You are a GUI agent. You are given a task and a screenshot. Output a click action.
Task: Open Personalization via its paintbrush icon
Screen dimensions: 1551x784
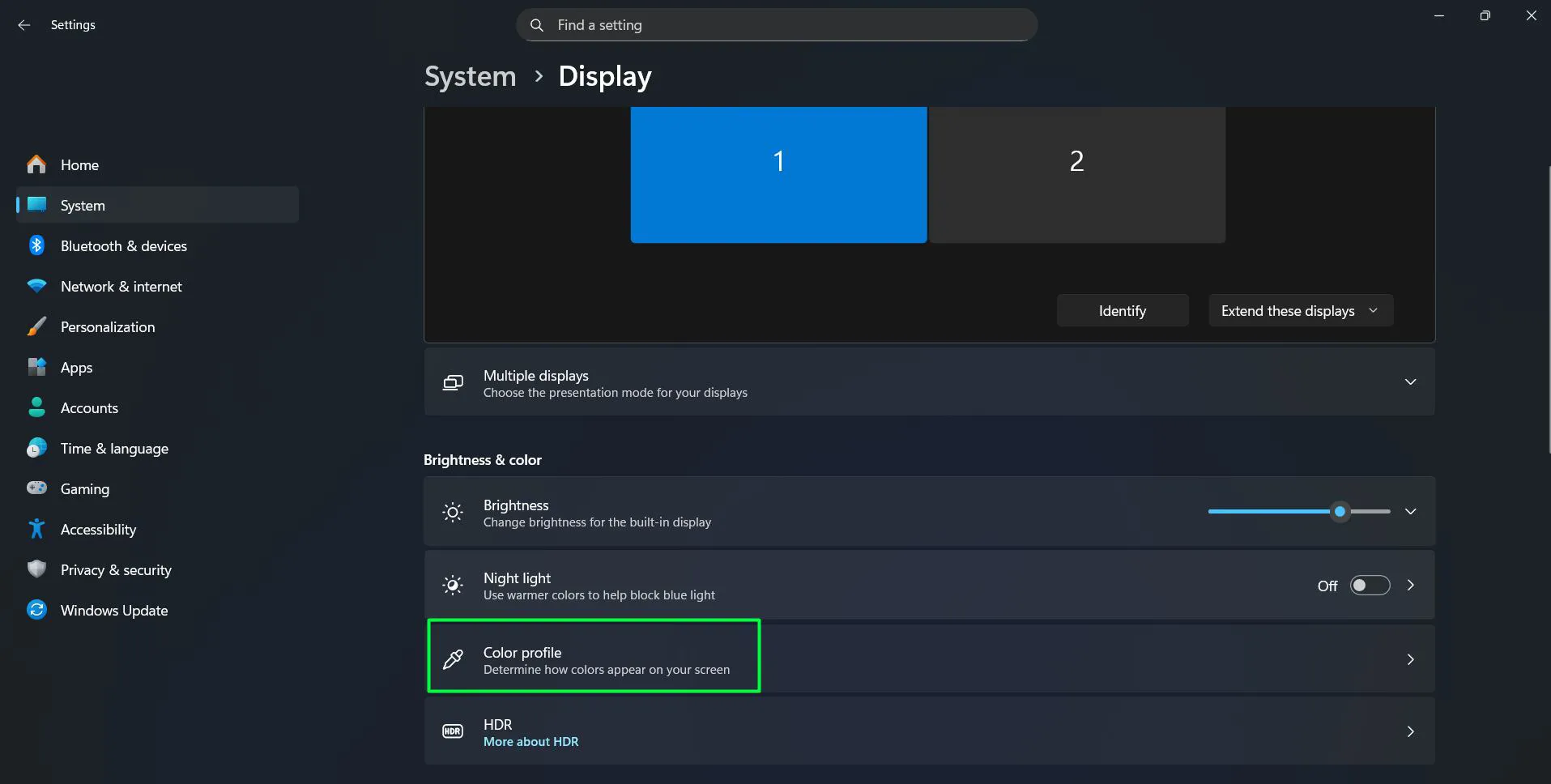36,326
